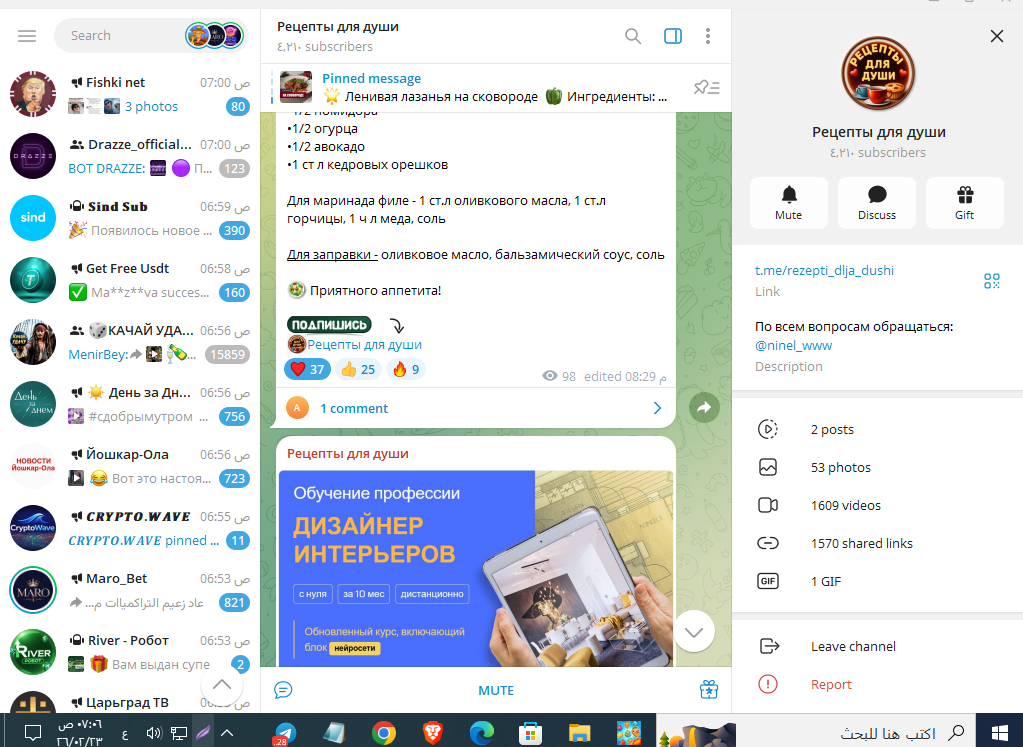
Task: Open stories avatars next to search
Action: (215, 35)
